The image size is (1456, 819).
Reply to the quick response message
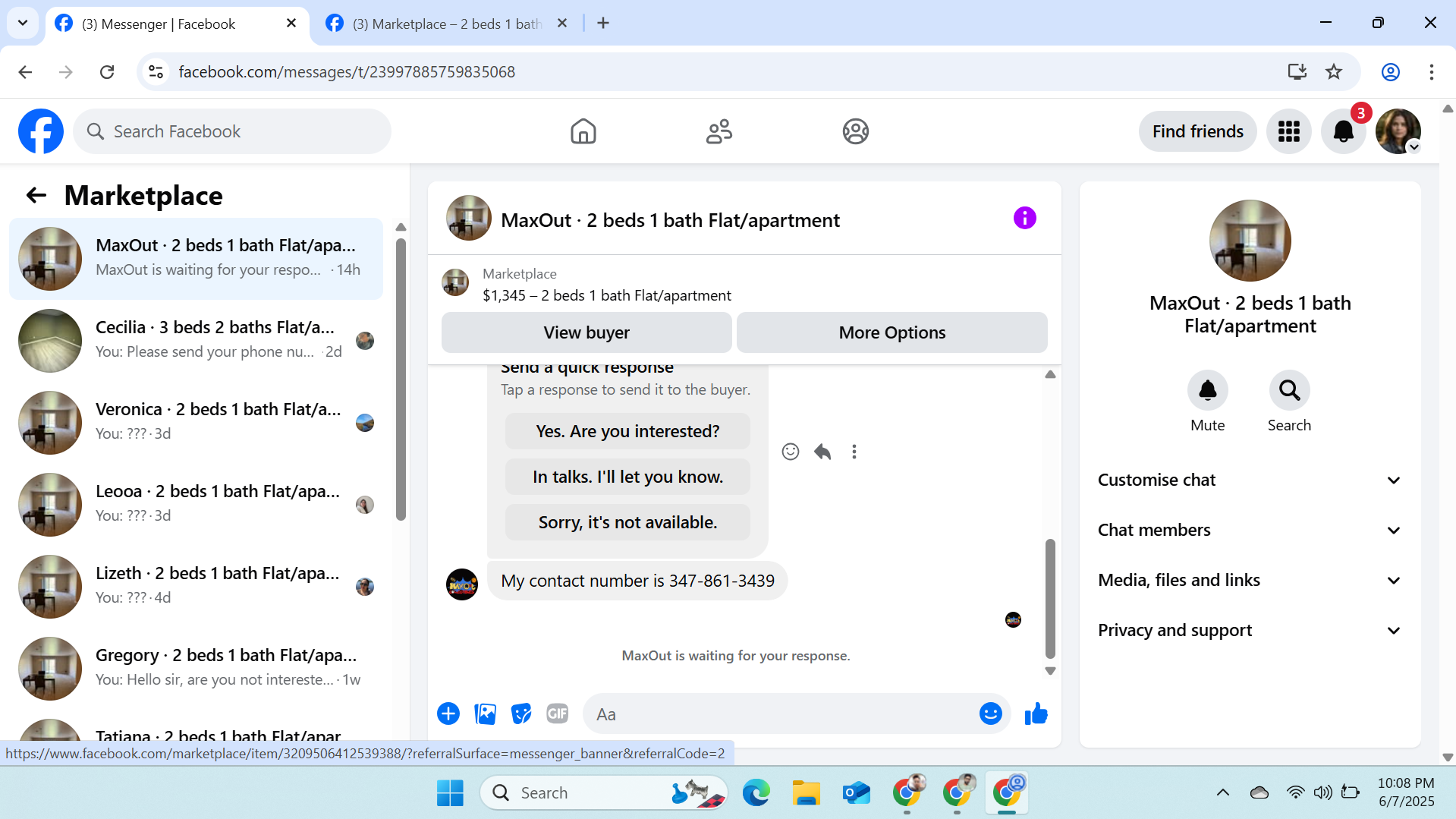point(822,452)
